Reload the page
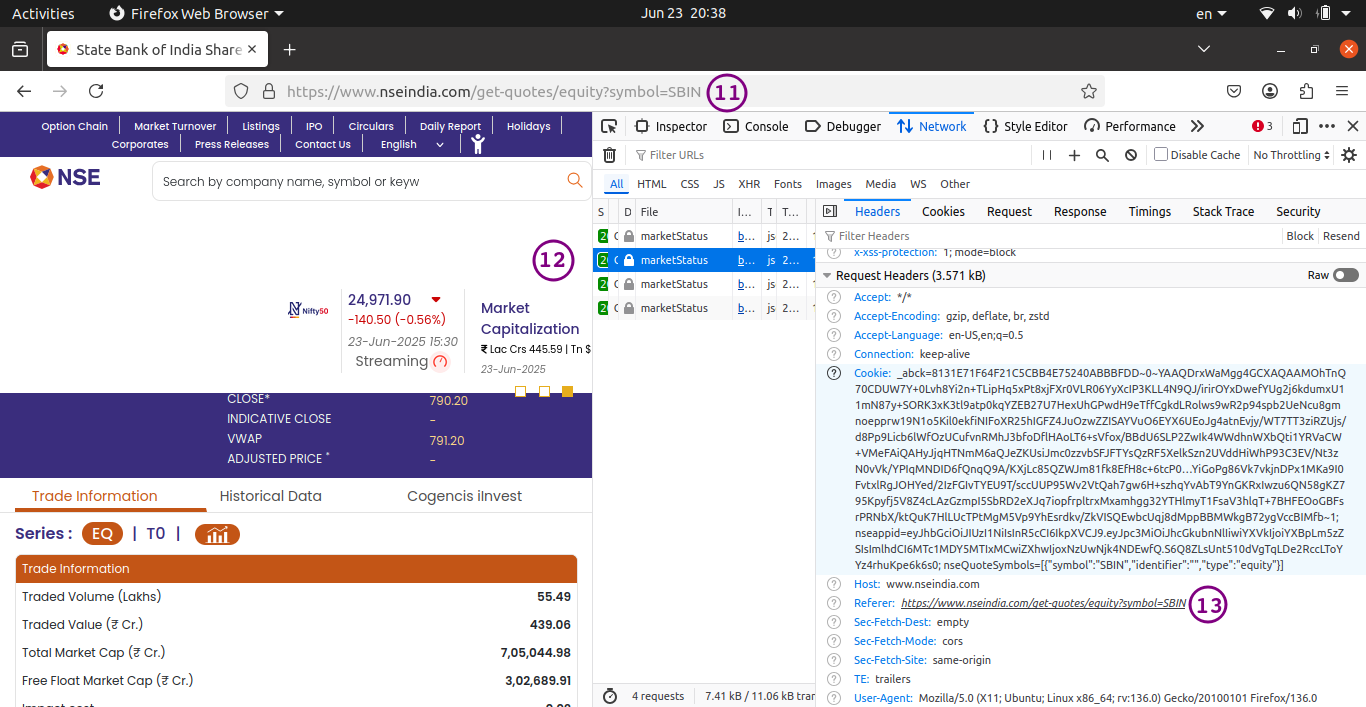 pyautogui.click(x=96, y=91)
